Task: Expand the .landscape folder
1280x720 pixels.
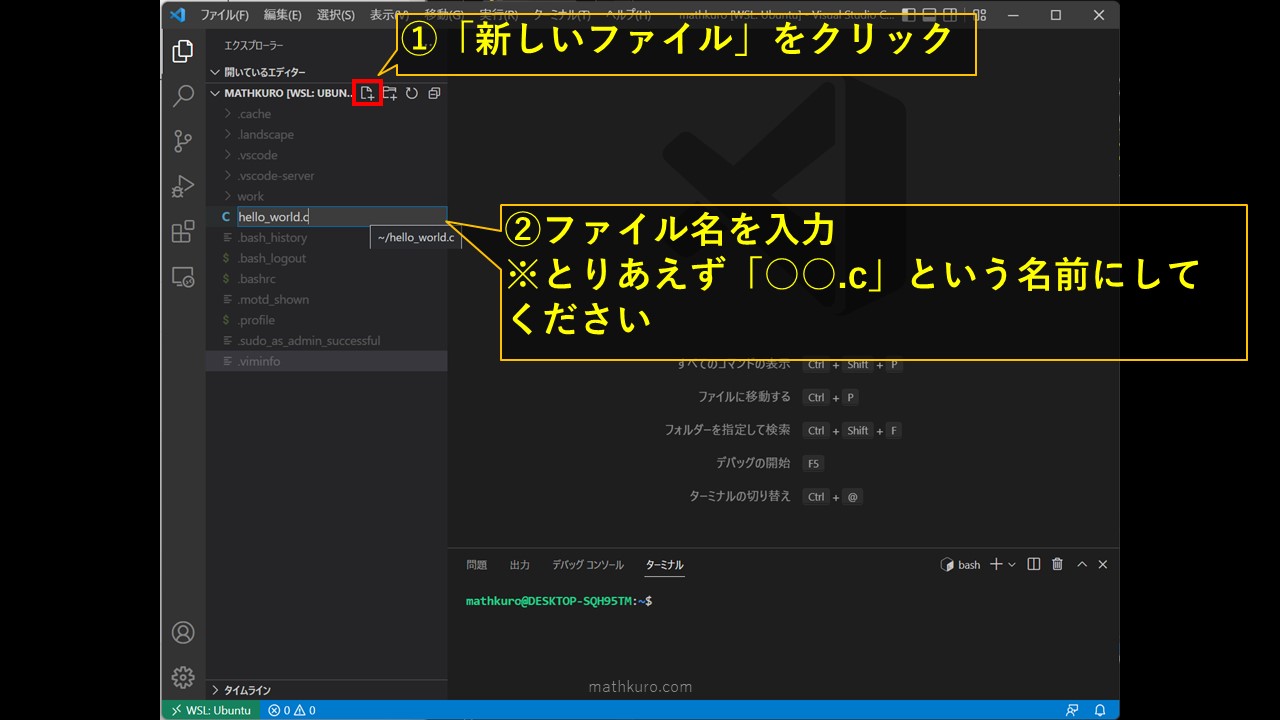Action: click(x=326, y=134)
